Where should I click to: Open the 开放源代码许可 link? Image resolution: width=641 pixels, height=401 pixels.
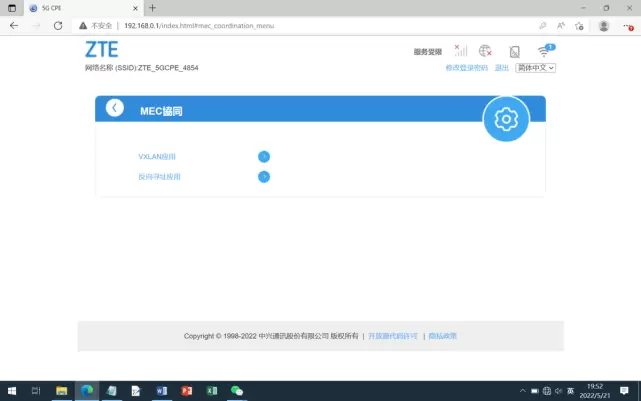(x=392, y=336)
